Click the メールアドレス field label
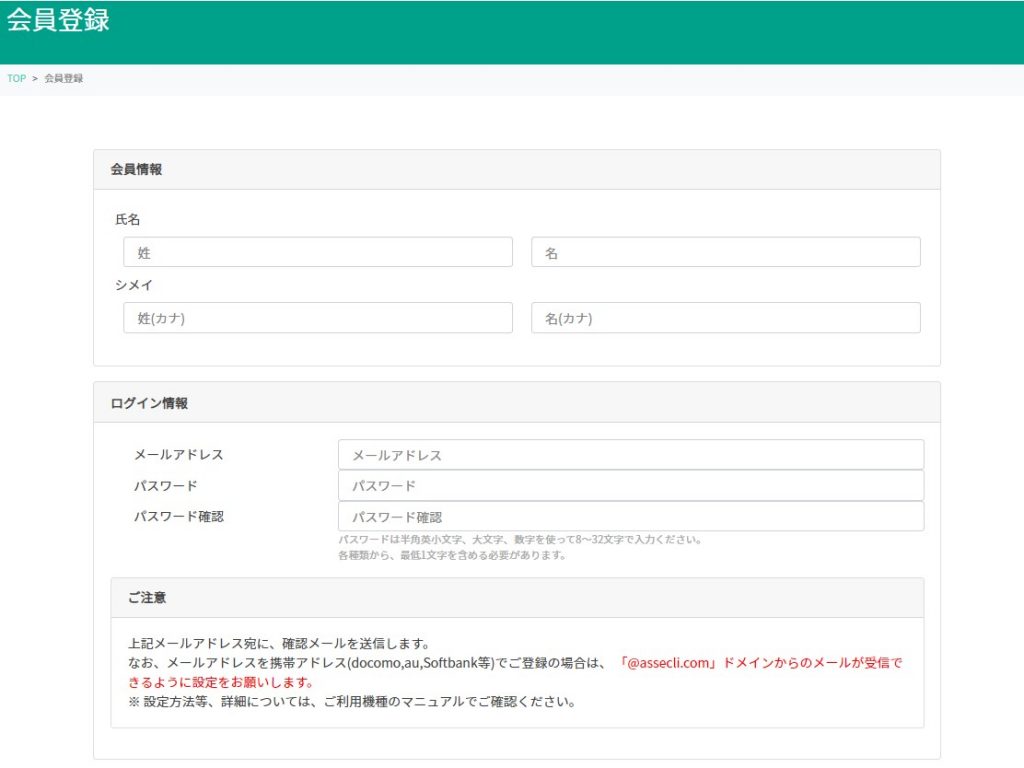1024x768 pixels. click(178, 455)
